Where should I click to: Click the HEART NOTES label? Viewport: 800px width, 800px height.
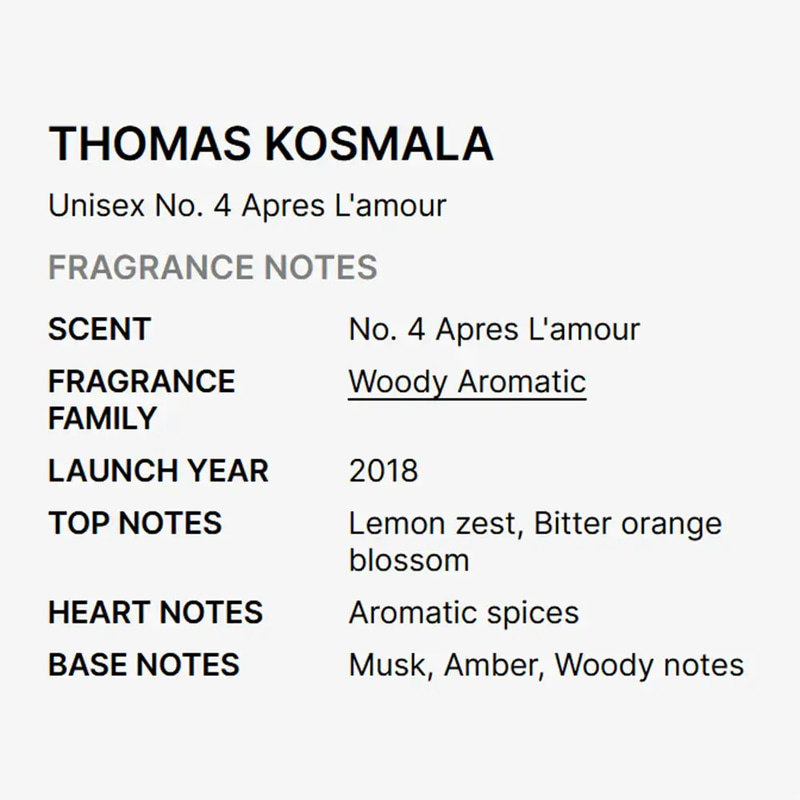pos(156,612)
